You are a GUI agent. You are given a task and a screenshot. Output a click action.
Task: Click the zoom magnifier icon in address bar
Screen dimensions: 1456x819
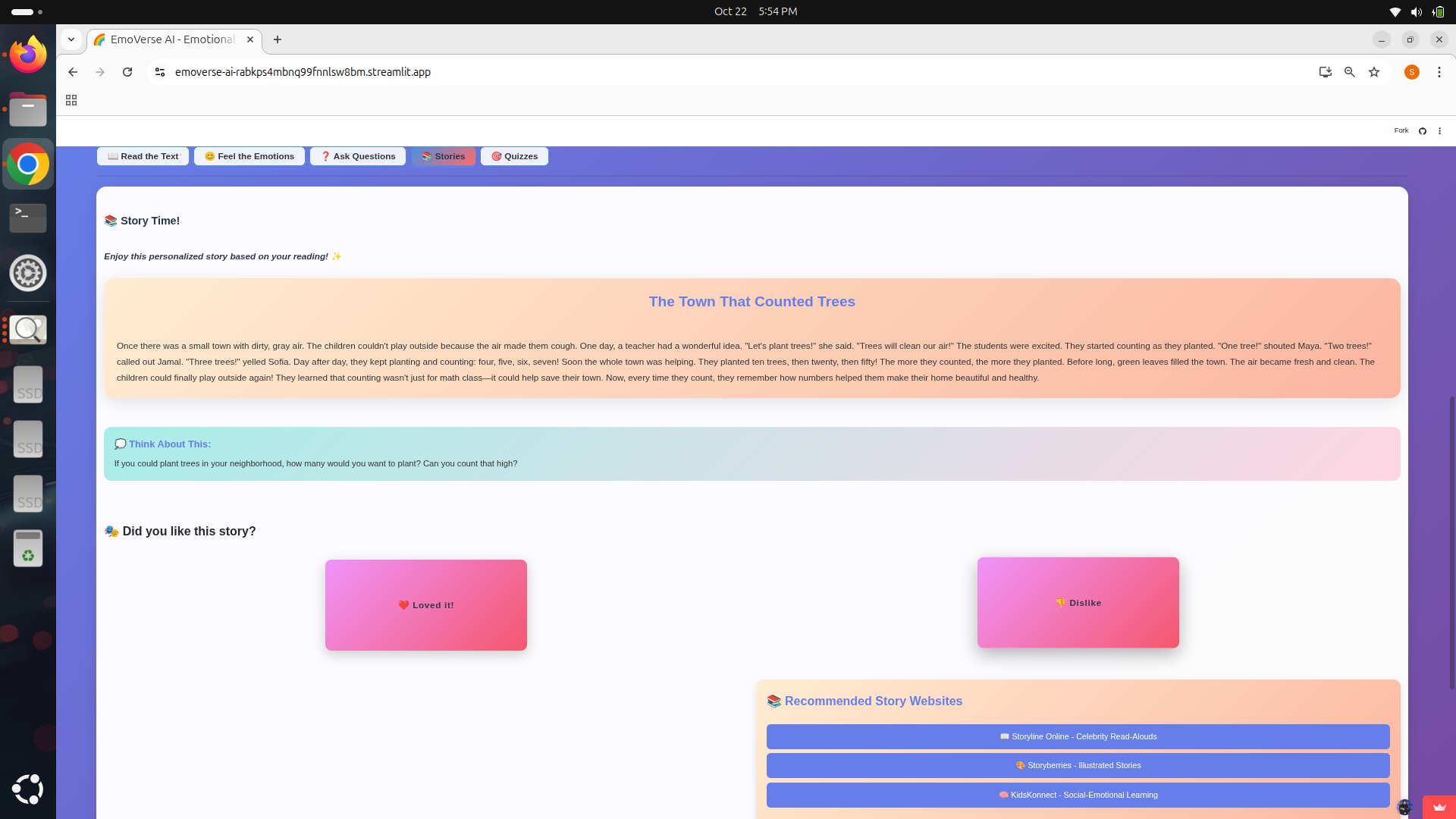1350,72
